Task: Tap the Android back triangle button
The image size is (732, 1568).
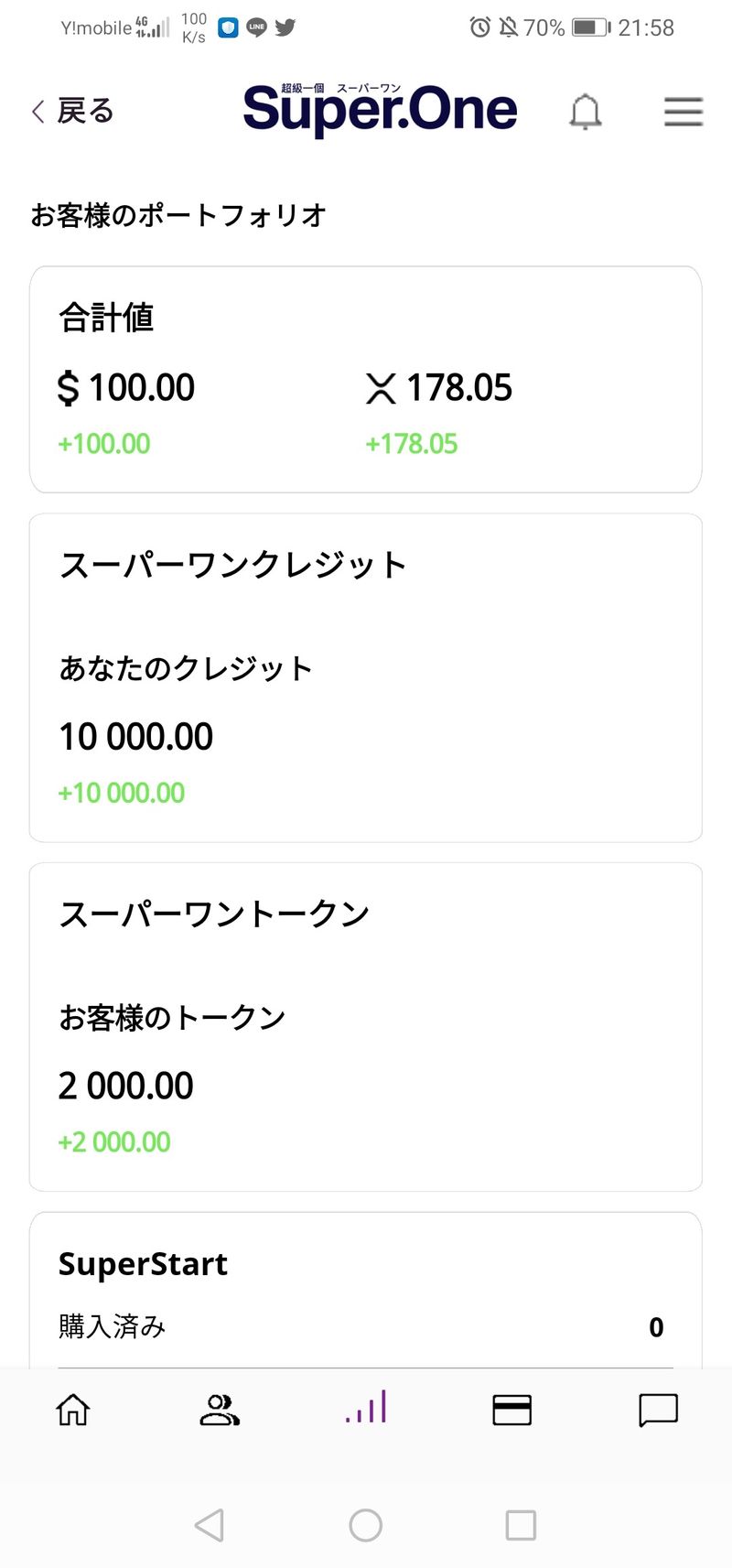Action: point(210,1525)
